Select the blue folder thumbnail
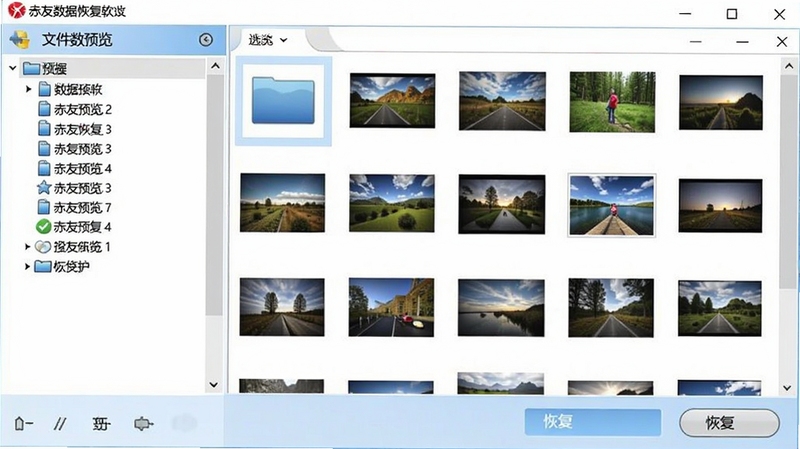The width and height of the screenshot is (800, 449). click(283, 101)
